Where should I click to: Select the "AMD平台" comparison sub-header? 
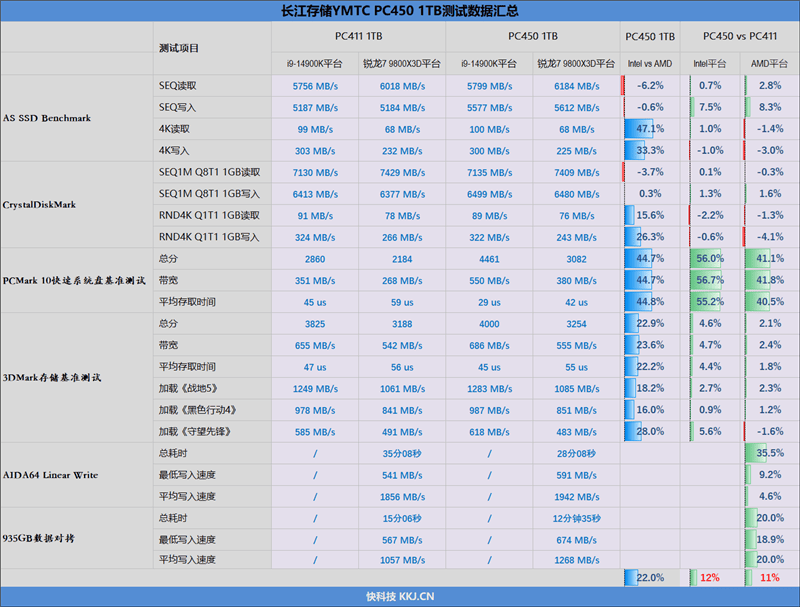[x=768, y=64]
